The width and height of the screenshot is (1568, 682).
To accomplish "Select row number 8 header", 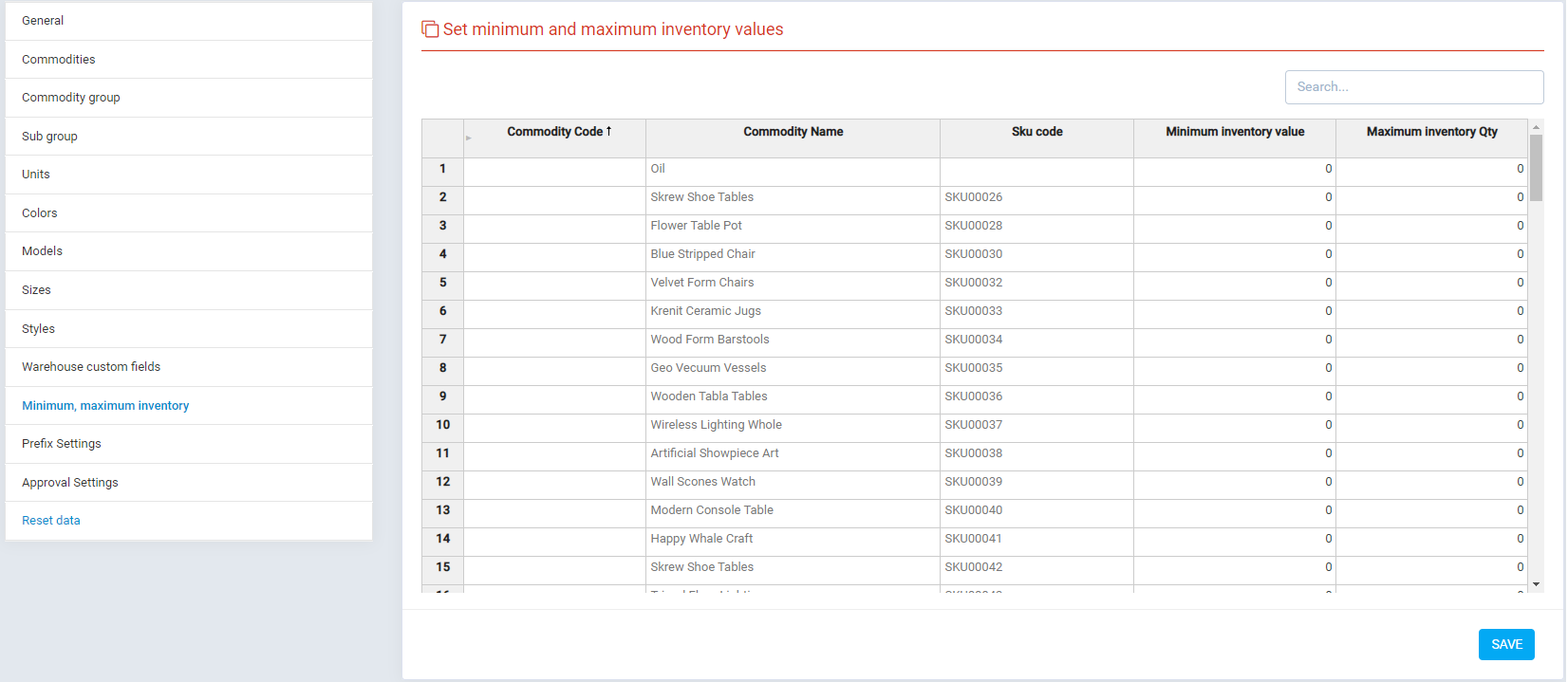I will [442, 368].
